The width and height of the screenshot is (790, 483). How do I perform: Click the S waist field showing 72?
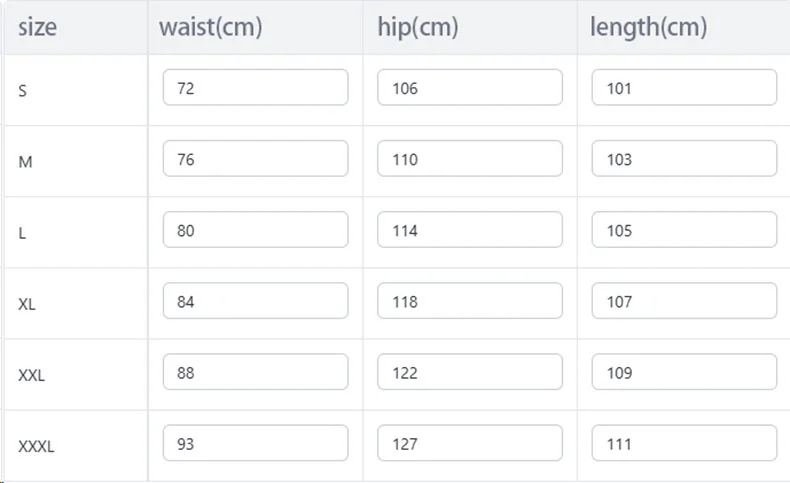255,88
